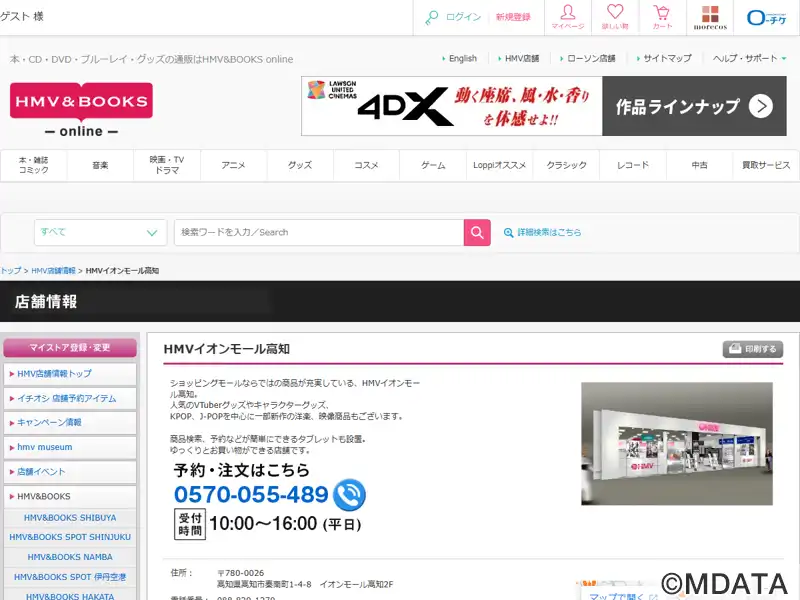Select the ゲーム navigation tab
The width and height of the screenshot is (800, 600).
coord(433,165)
